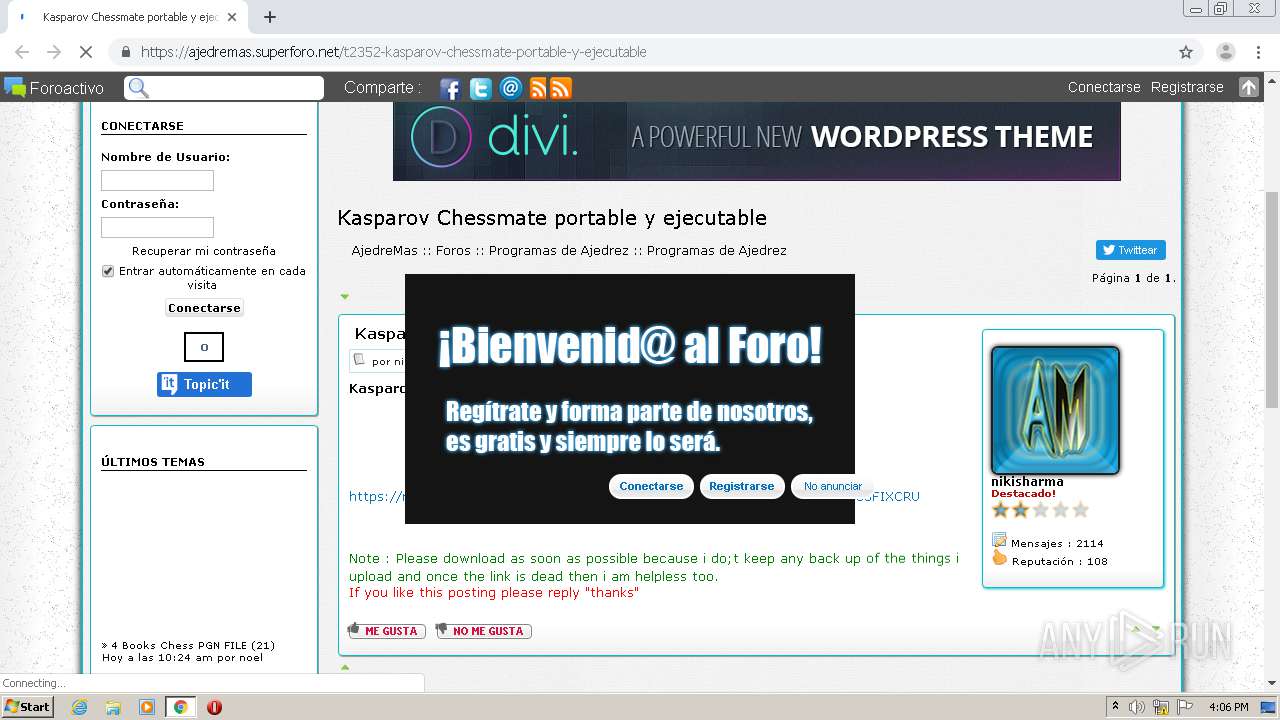This screenshot has width=1280, height=720.
Task: Click green down arrow above the post
Action: click(345, 296)
